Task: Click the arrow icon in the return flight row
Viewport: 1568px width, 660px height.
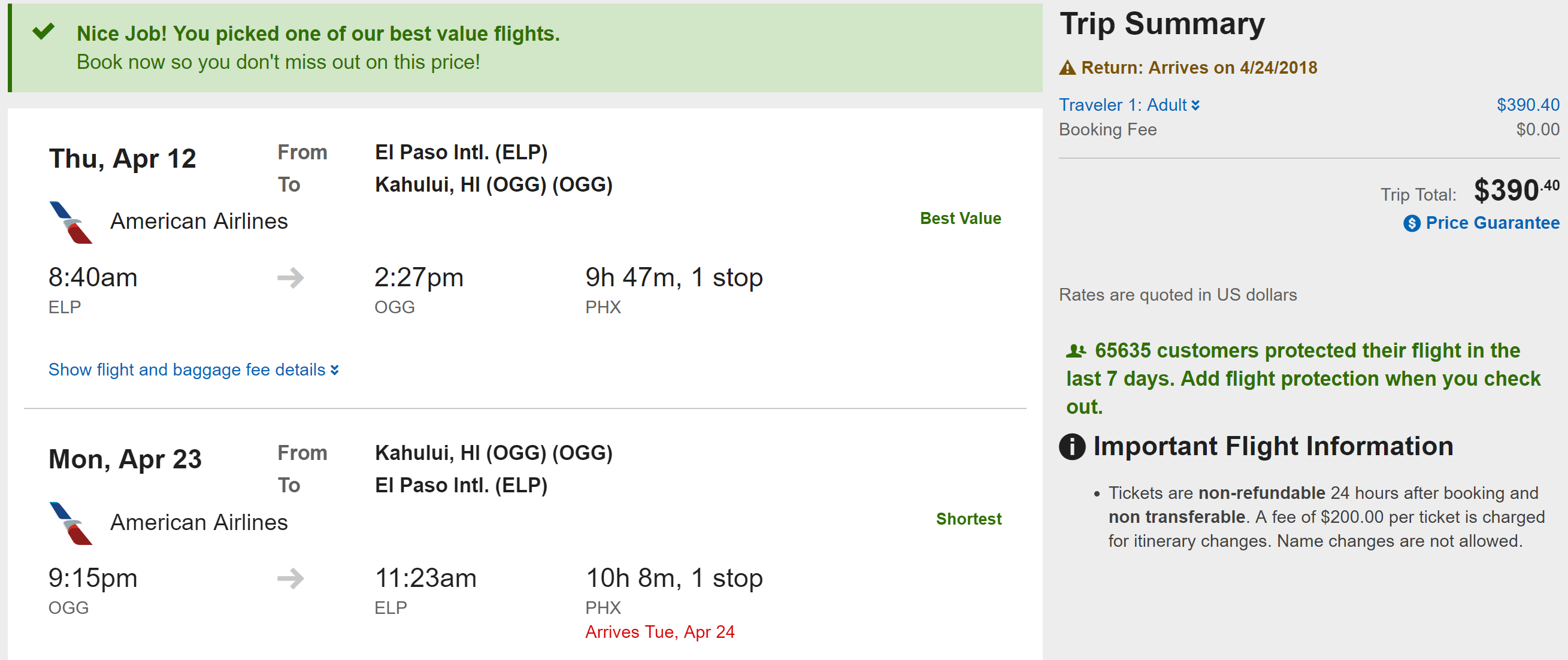Action: [x=290, y=579]
